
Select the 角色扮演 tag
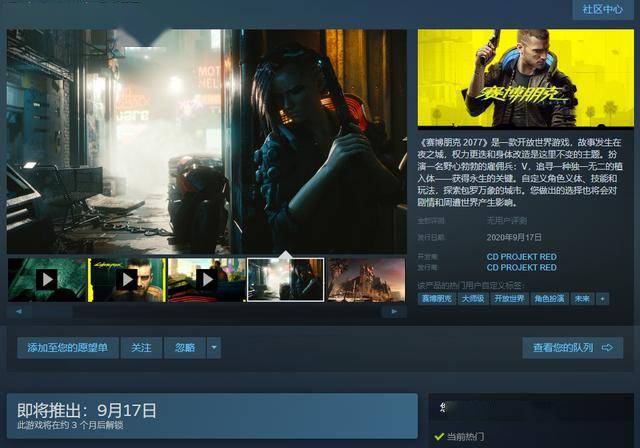(x=549, y=299)
